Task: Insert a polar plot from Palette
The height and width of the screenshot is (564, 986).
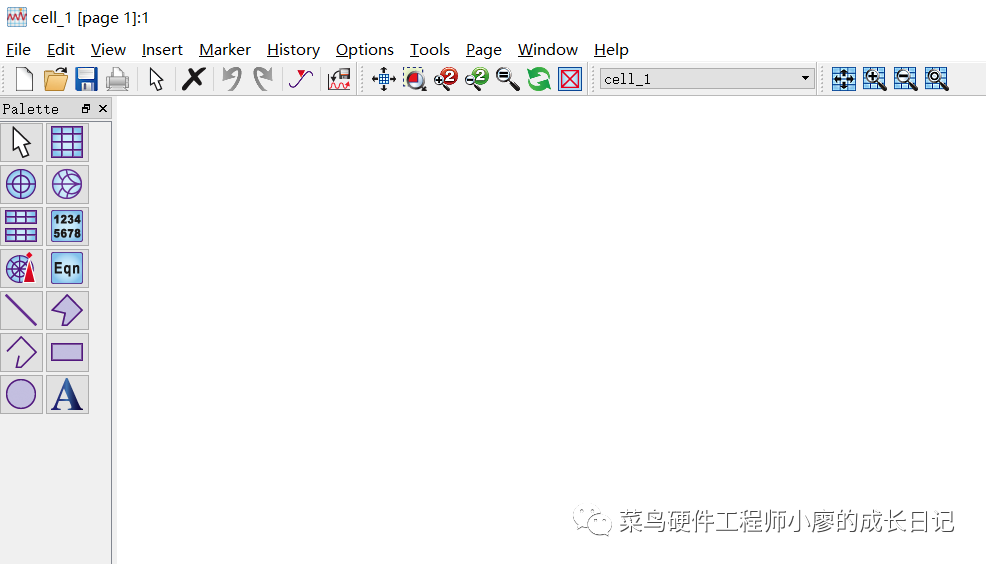Action: coord(21,184)
